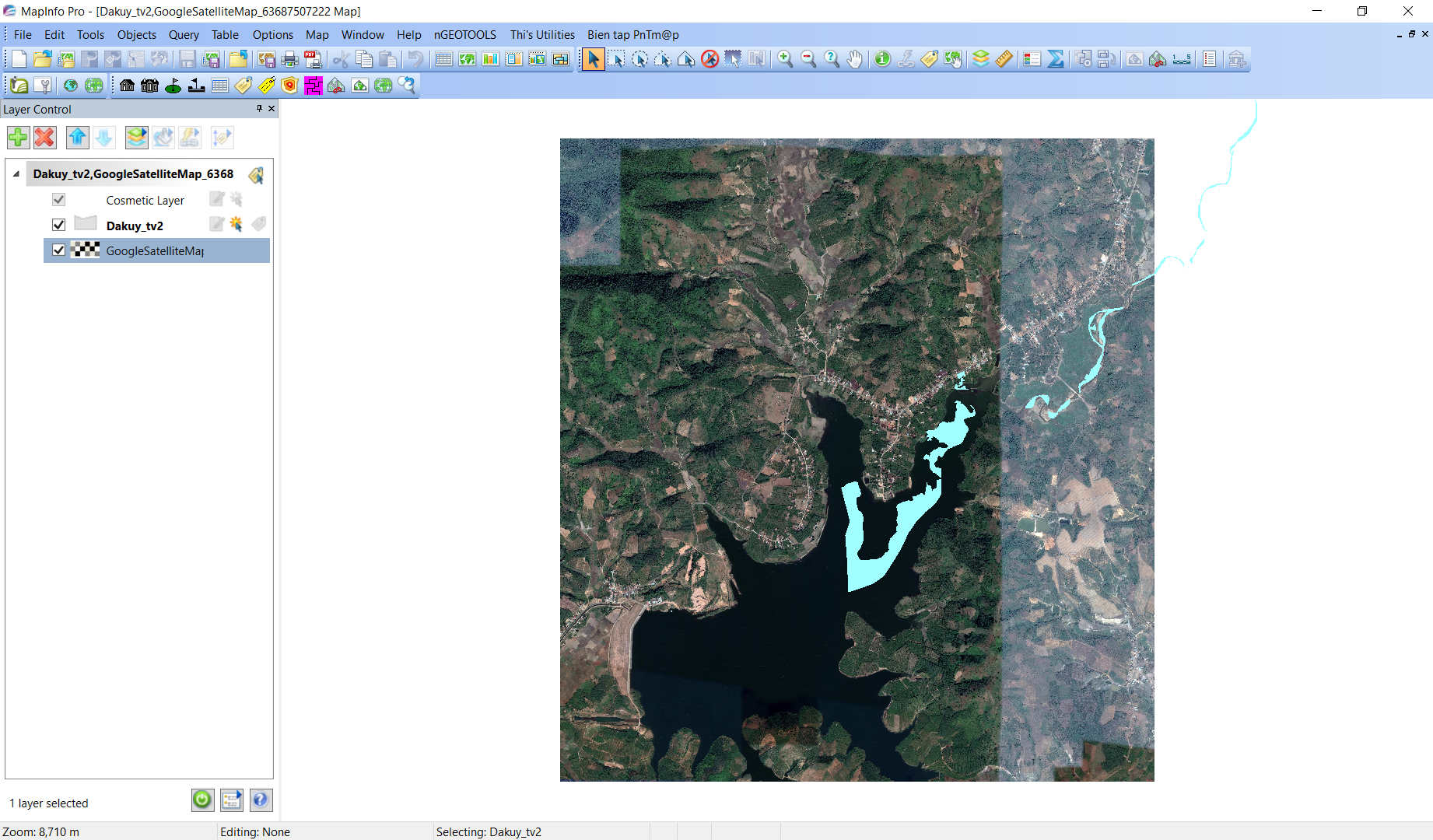Toggle Dakuy_tv2 editable pencil icon
The width and height of the screenshot is (1433, 840).
click(x=217, y=225)
